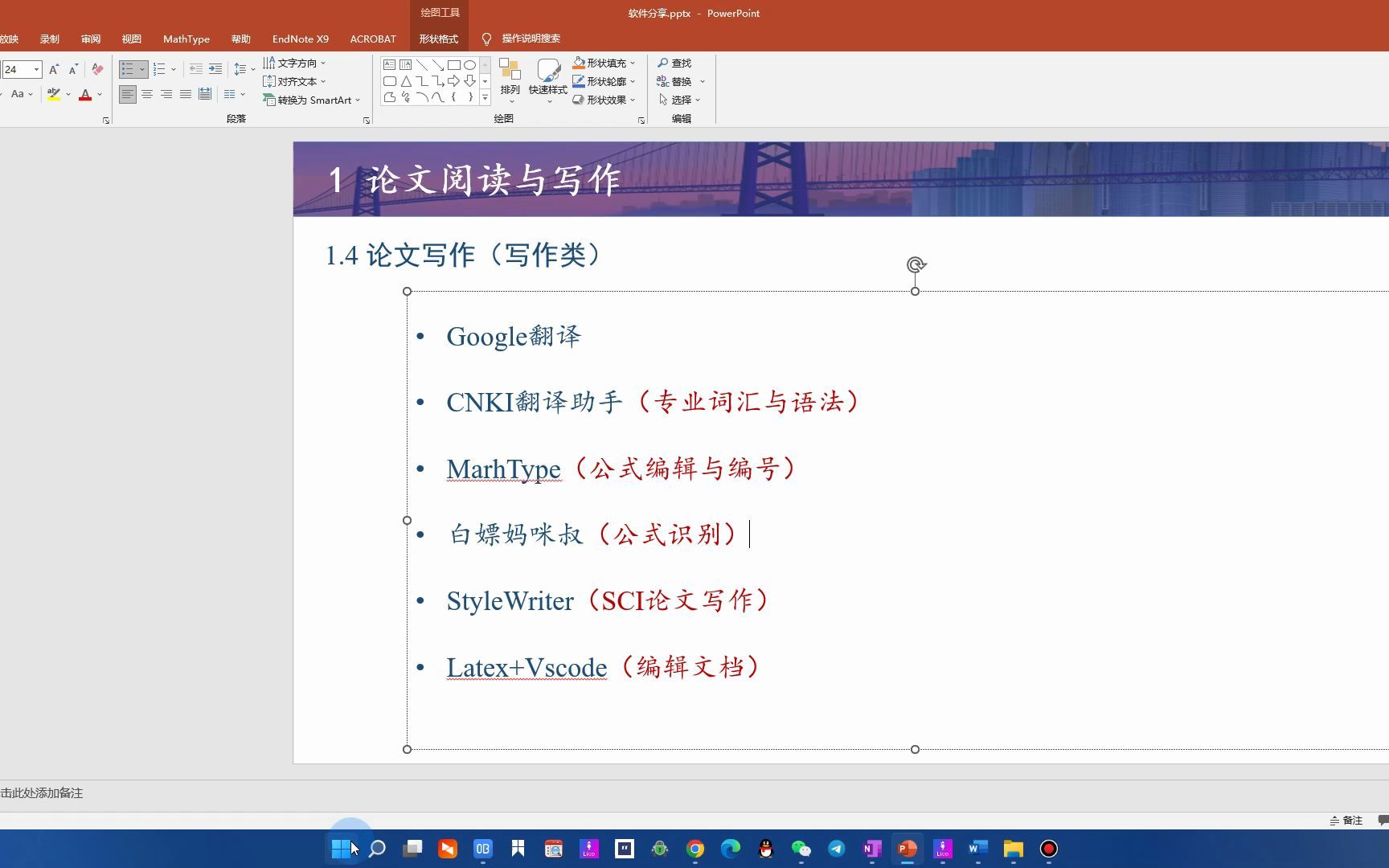The height and width of the screenshot is (868, 1389).
Task: Open 形状效果 shape effects menu
Action: click(604, 100)
